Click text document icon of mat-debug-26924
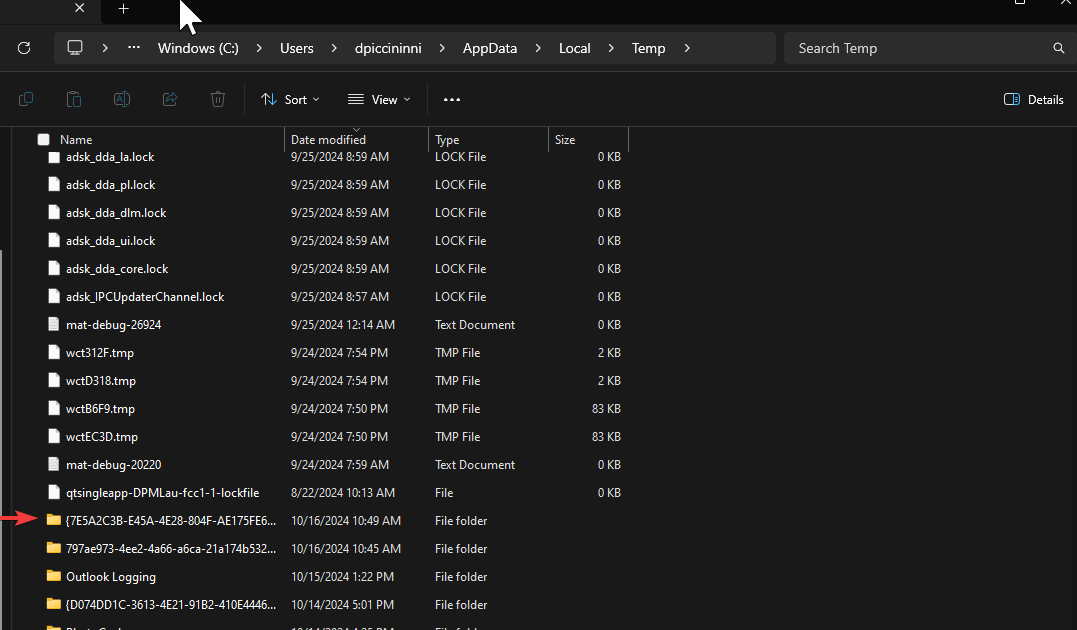 54,324
